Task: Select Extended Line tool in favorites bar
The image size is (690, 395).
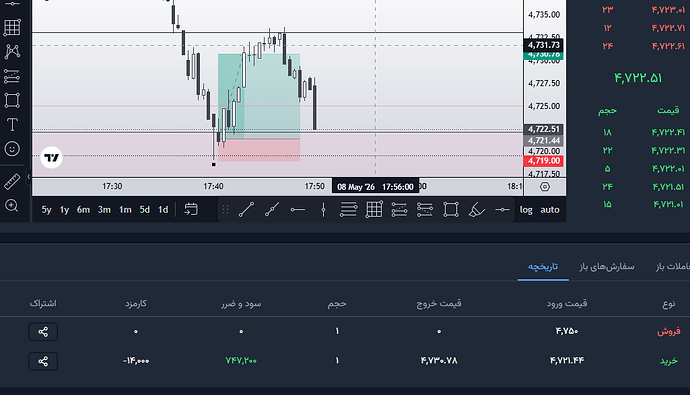Action: 272,210
